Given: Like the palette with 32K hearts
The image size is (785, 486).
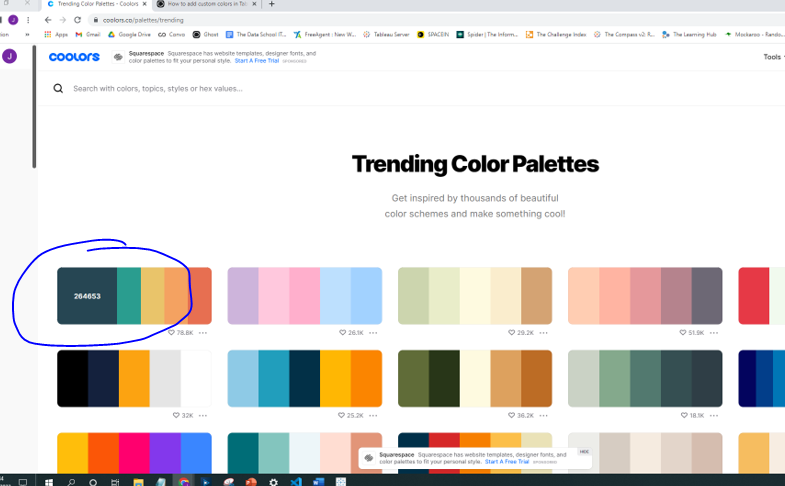Looking at the screenshot, I should coord(177,415).
